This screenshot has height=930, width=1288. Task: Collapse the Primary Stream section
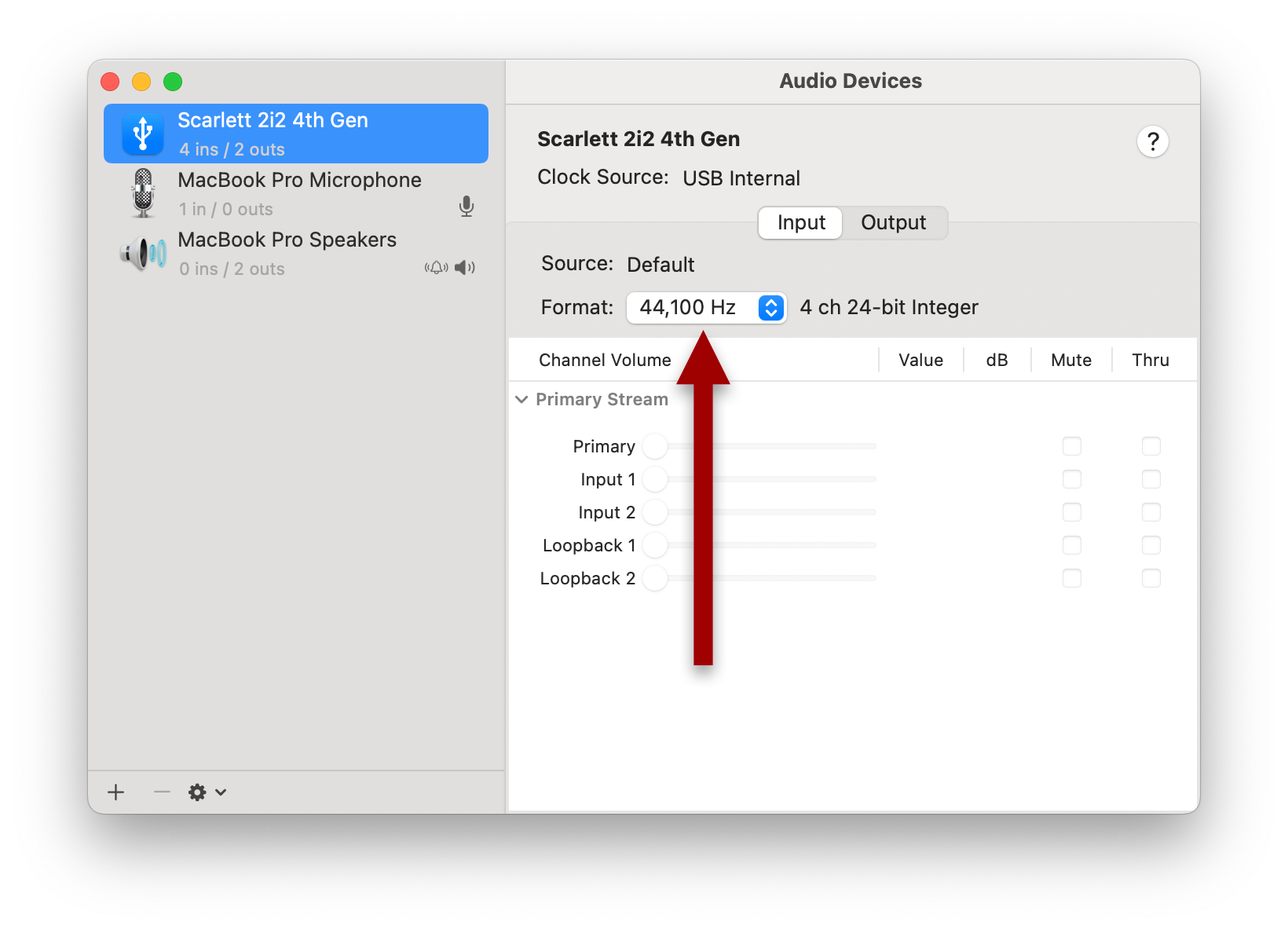click(521, 400)
